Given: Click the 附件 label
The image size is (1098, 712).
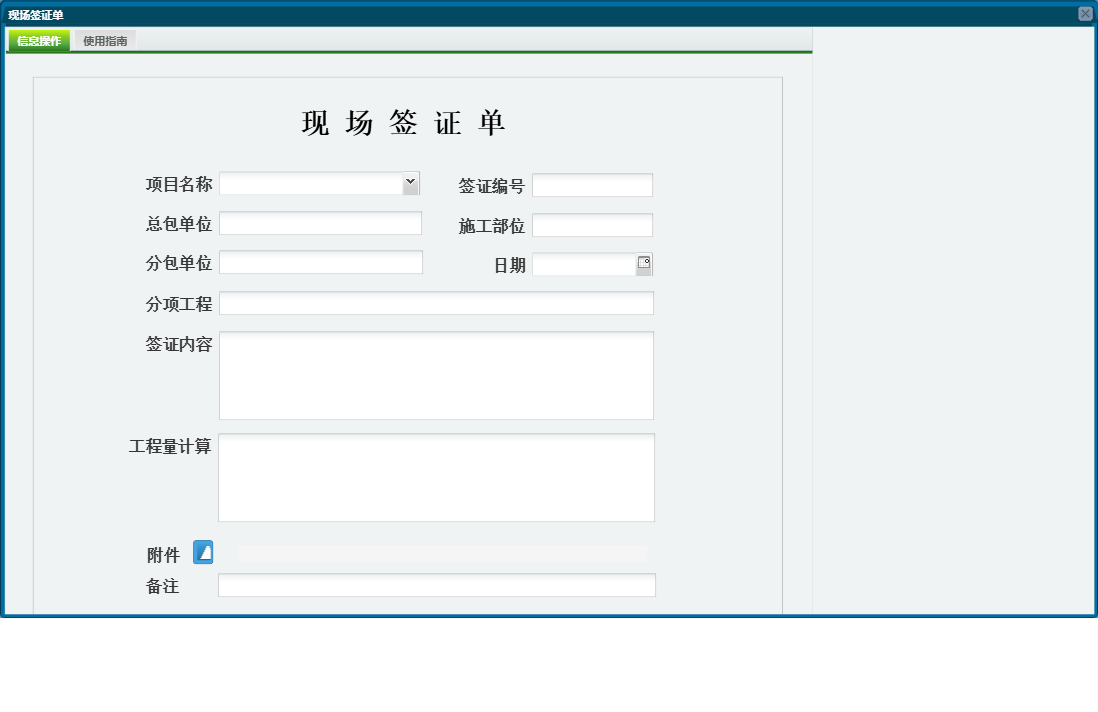Looking at the screenshot, I should coord(164,555).
